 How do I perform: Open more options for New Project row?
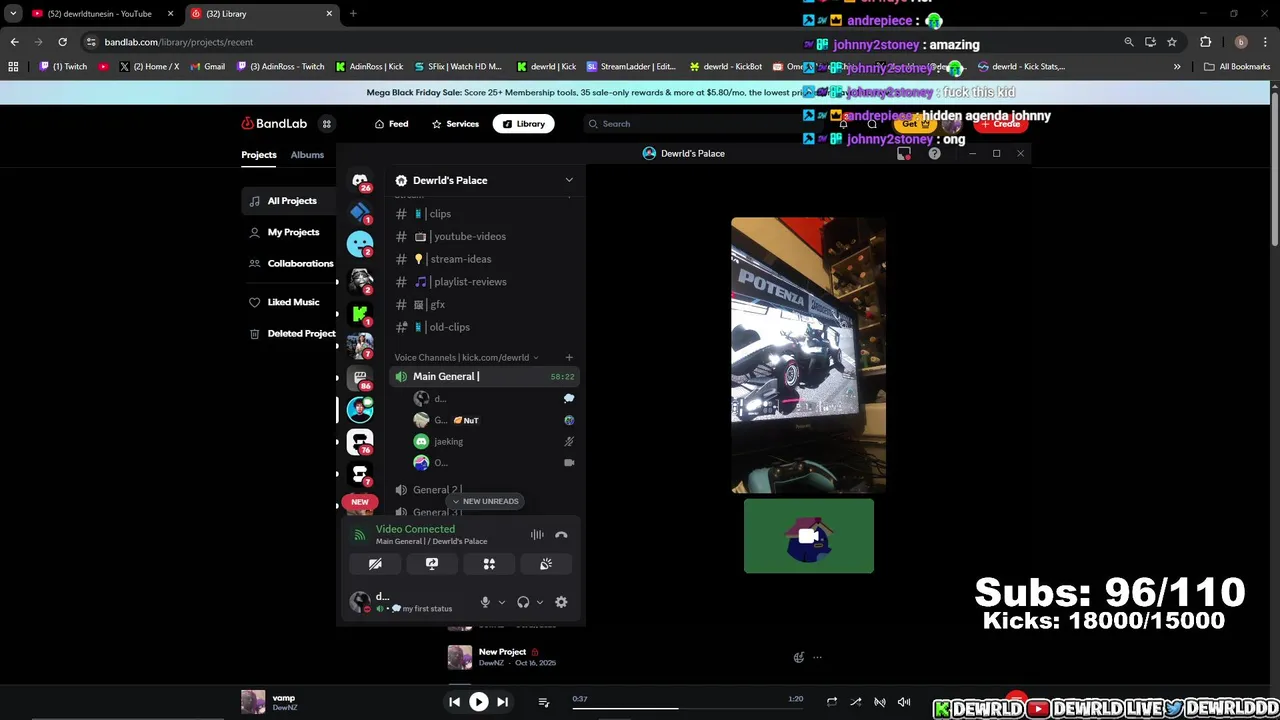(817, 657)
